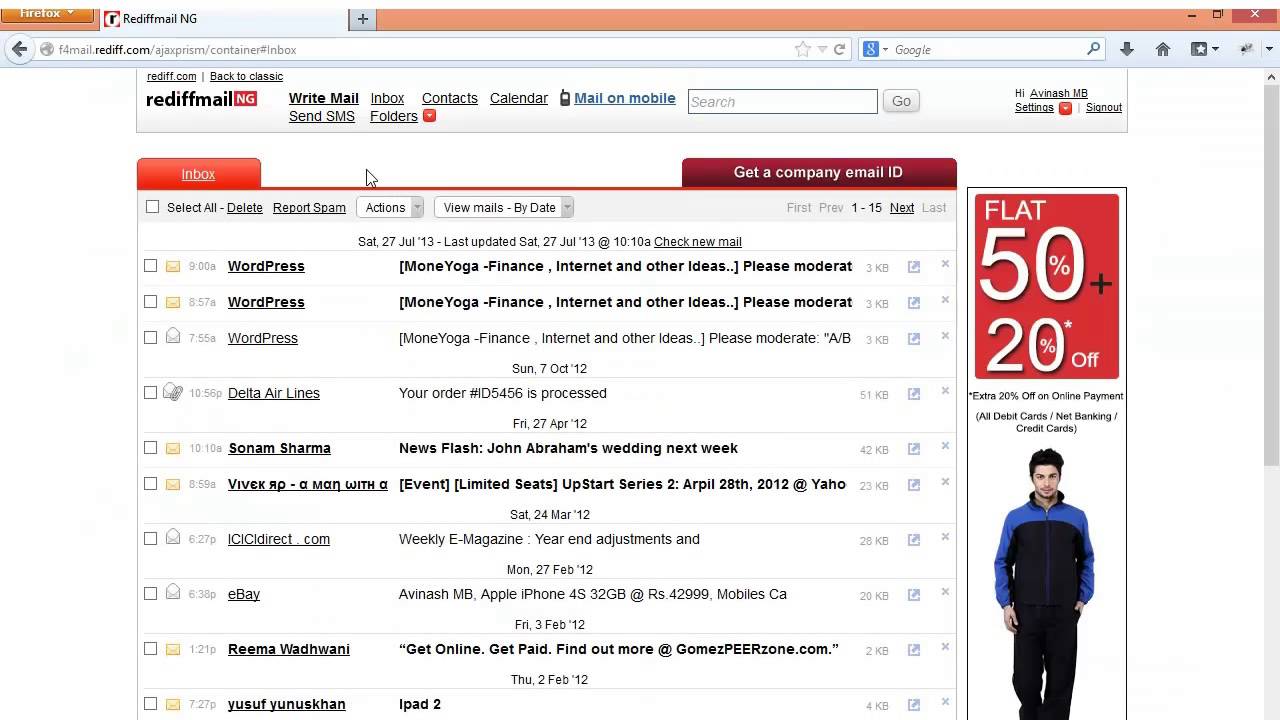Click Check new mail link
1280x720 pixels.
697,241
